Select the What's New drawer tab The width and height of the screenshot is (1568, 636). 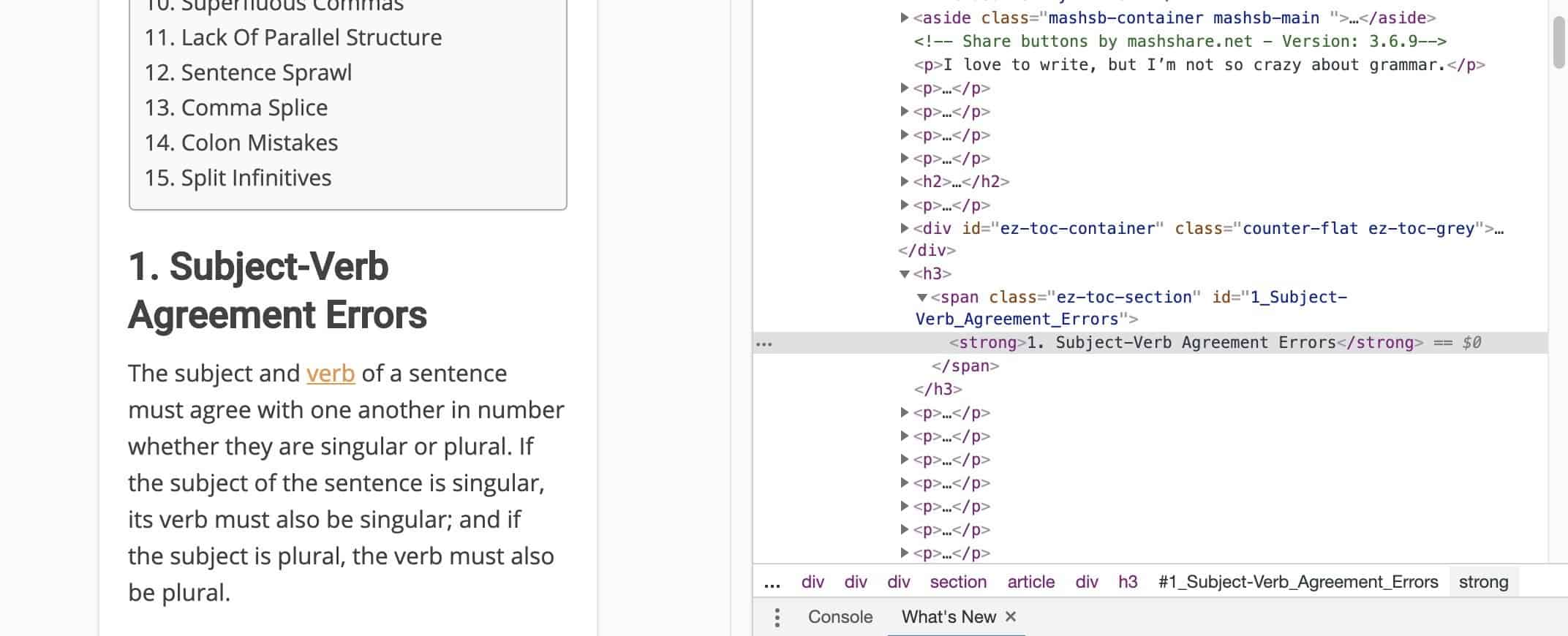(x=948, y=617)
